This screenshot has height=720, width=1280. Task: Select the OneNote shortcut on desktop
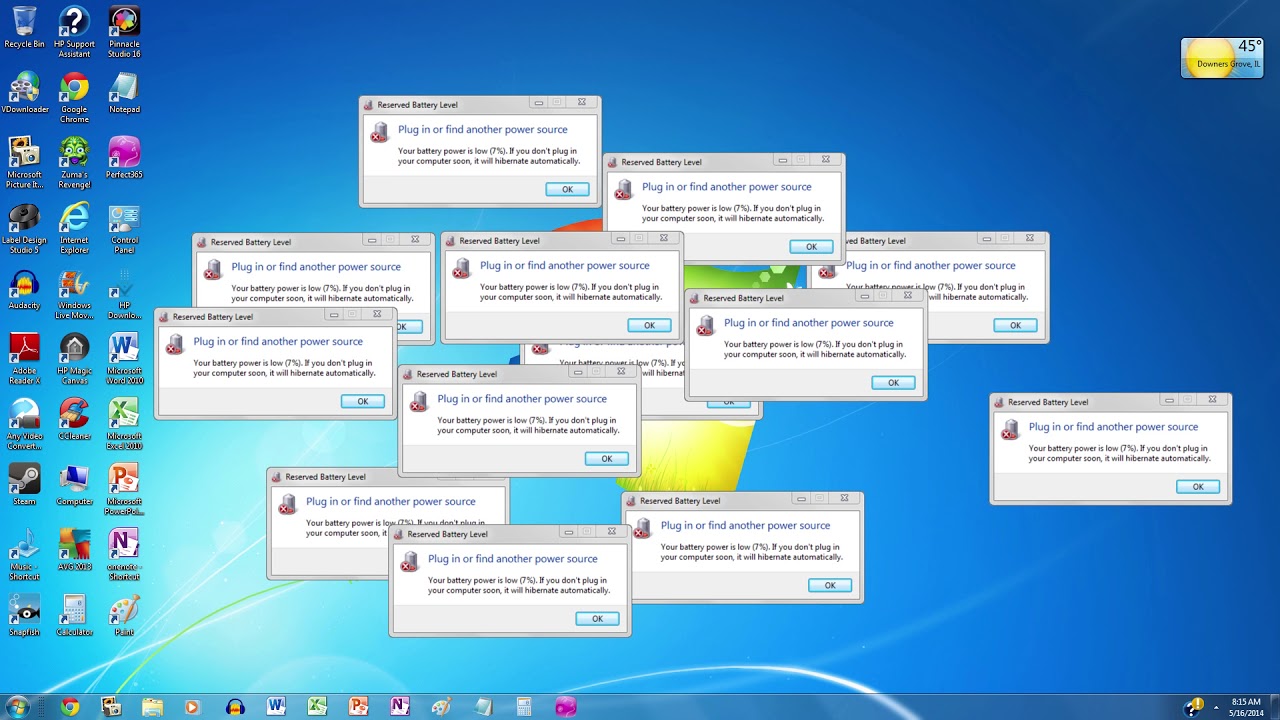click(x=124, y=555)
